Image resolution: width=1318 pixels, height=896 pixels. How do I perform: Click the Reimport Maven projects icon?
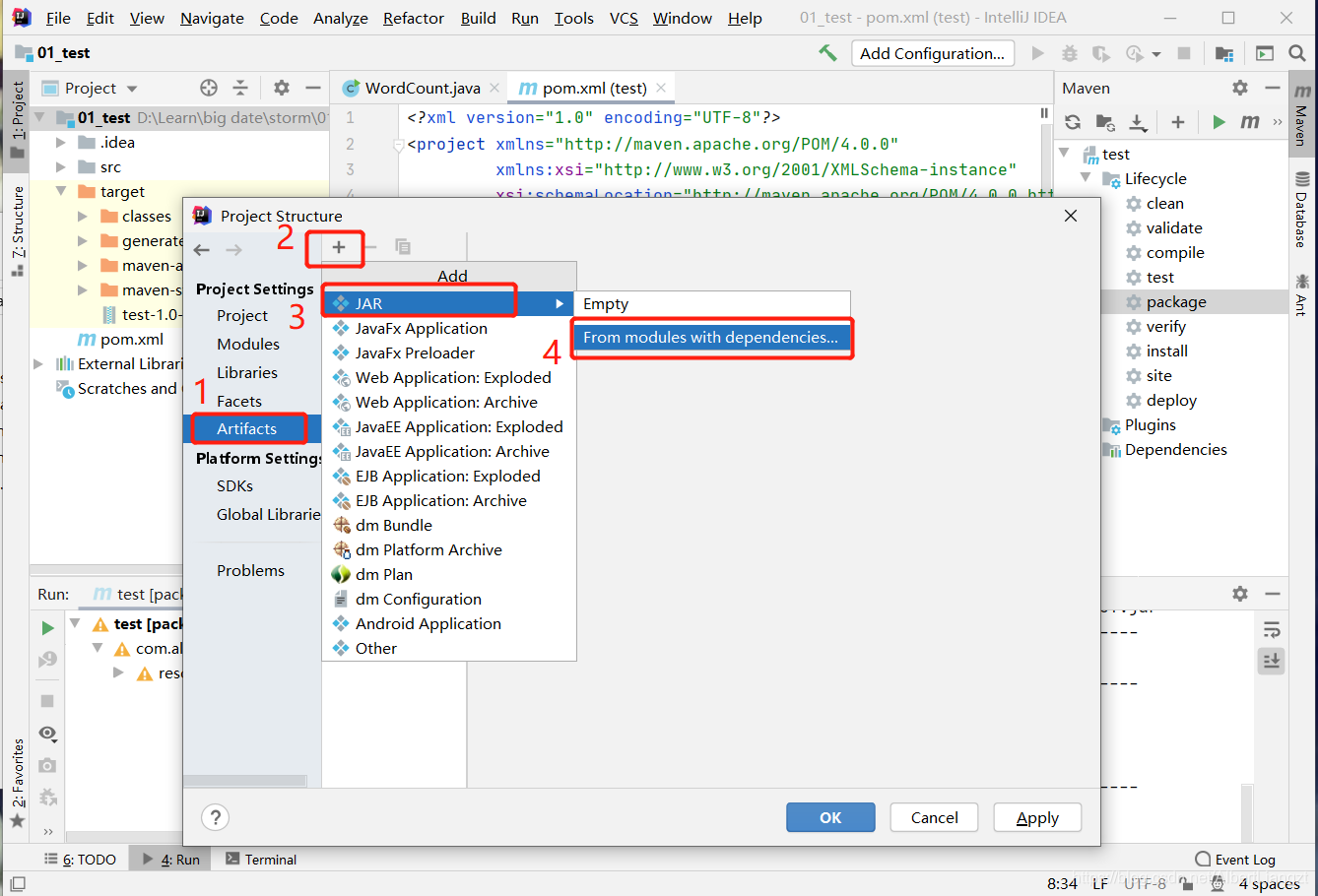(1073, 122)
